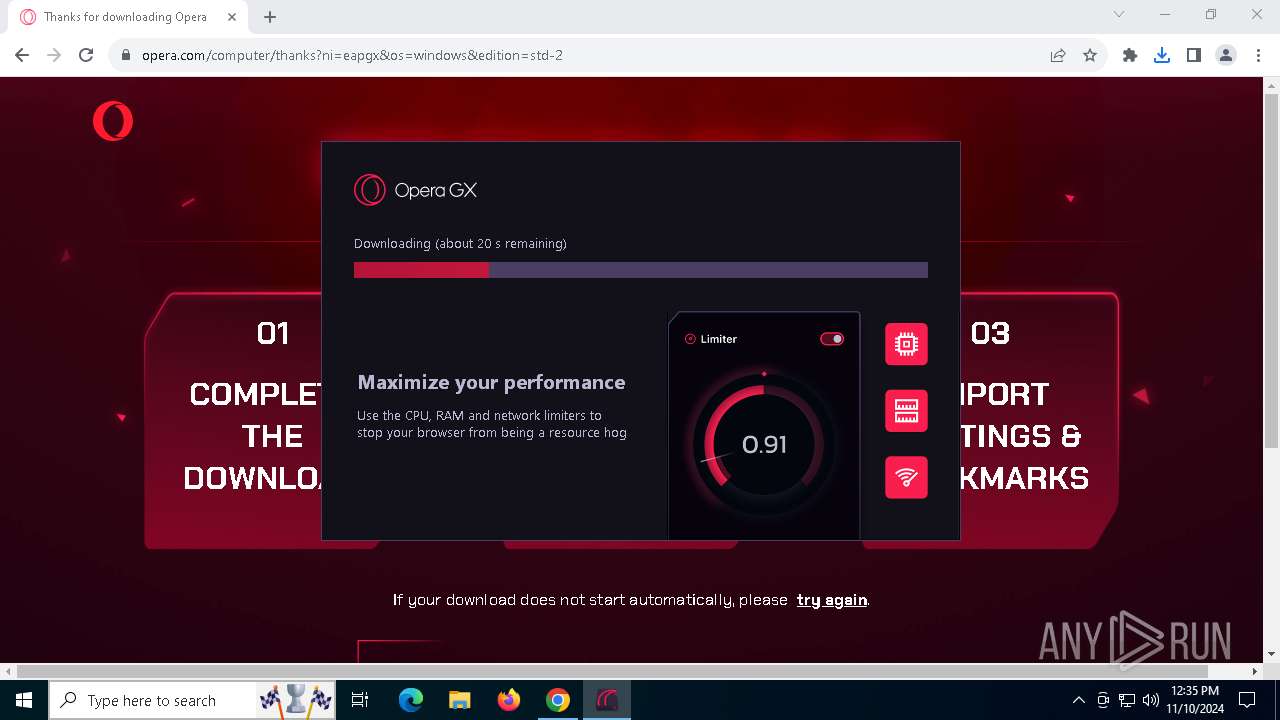
Task: Expand the tab search chevron
Action: (x=1119, y=14)
